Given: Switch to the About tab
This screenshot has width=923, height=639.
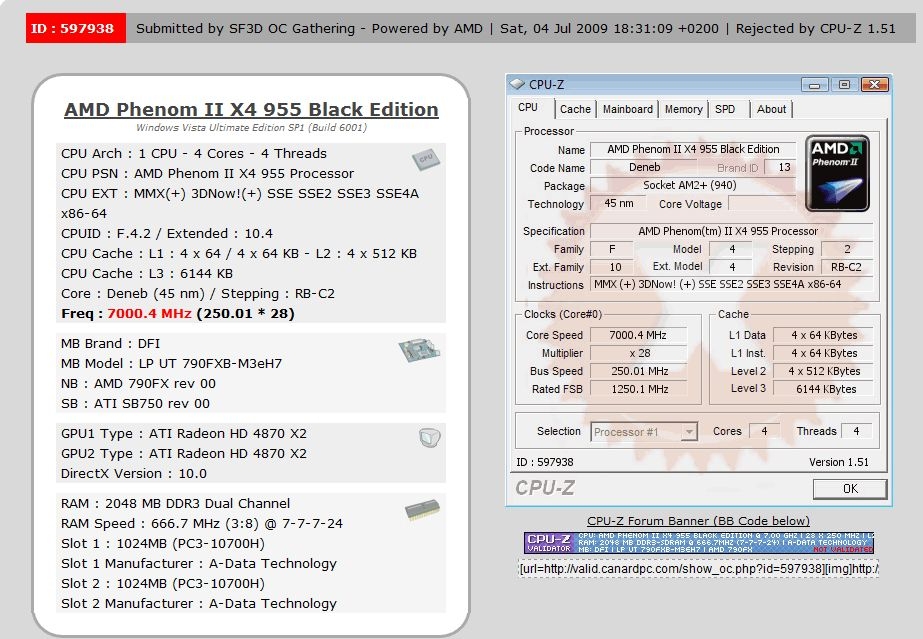Looking at the screenshot, I should pyautogui.click(x=771, y=109).
